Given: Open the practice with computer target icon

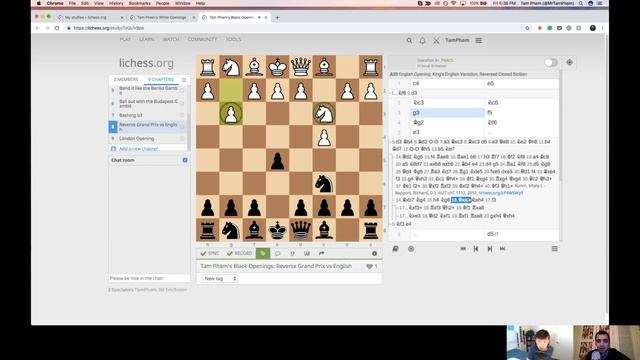Looking at the screenshot, I should (411, 249).
